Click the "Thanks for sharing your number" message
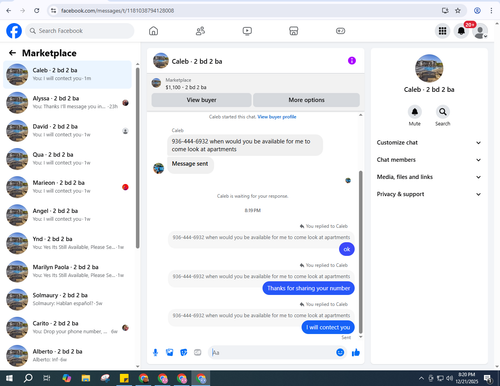The height and width of the screenshot is (386, 500). [x=308, y=288]
